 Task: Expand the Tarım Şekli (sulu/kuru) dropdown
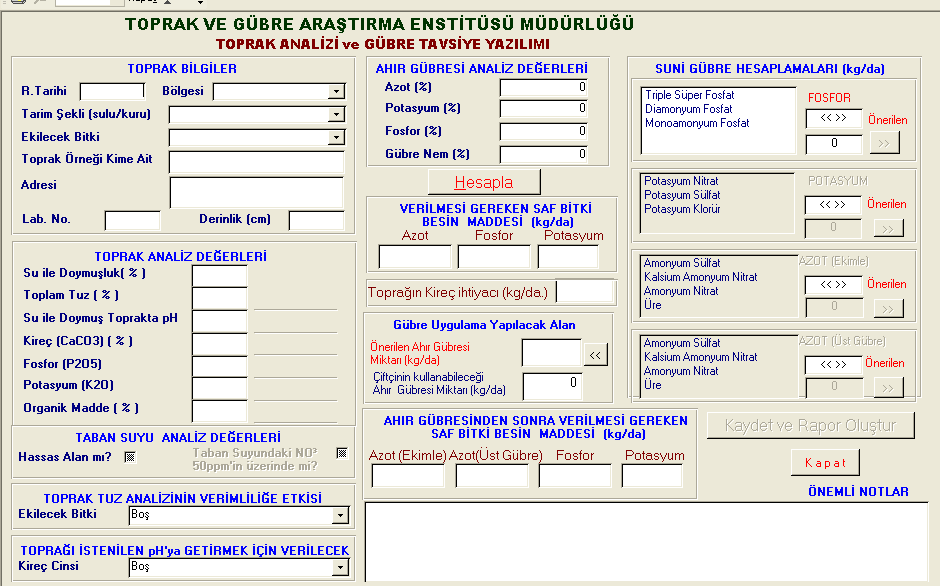click(x=336, y=115)
